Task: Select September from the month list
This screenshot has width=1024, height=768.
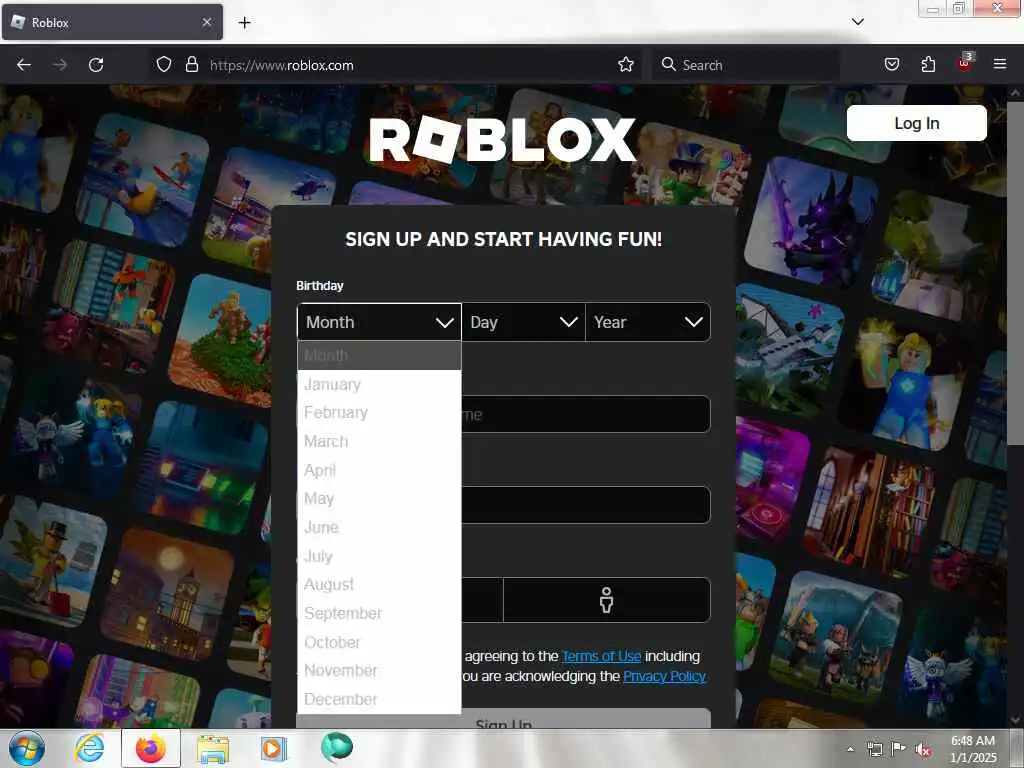Action: (379, 613)
